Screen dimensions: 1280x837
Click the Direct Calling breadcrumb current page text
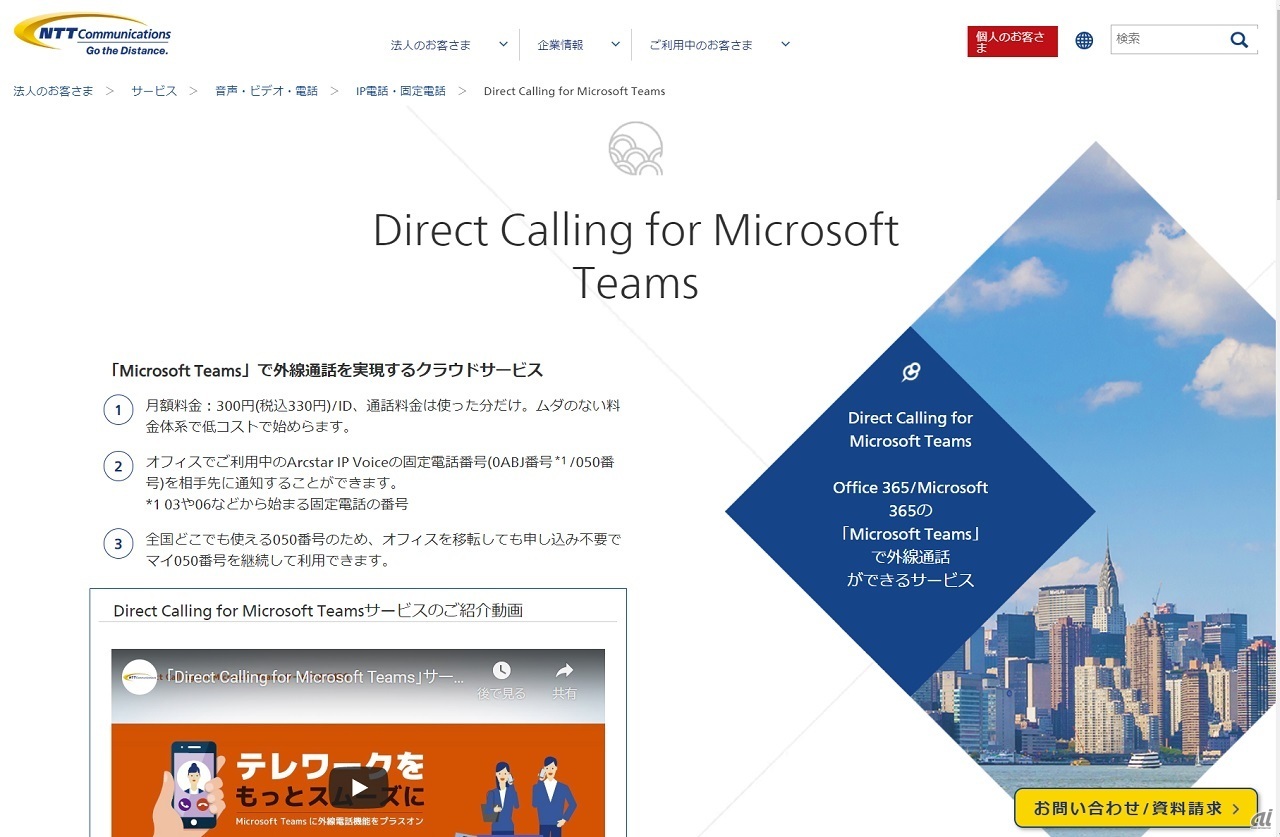point(574,91)
